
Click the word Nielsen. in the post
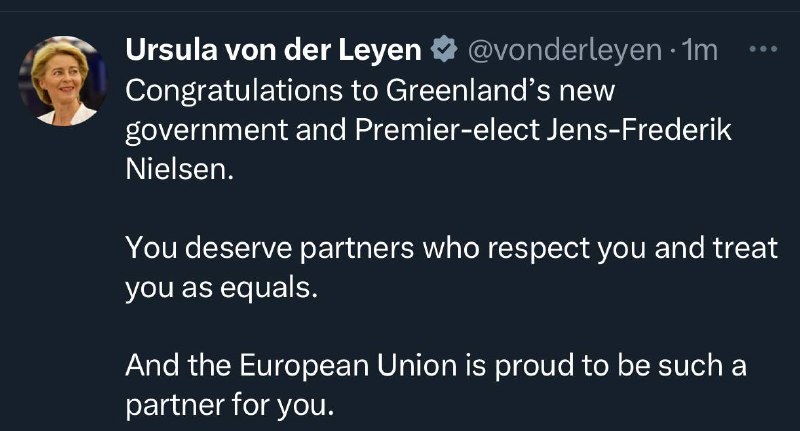180,169
